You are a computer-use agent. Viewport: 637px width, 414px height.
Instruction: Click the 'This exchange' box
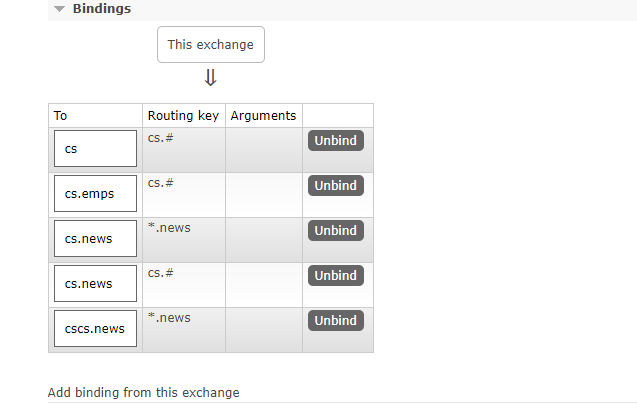pyautogui.click(x=210, y=44)
